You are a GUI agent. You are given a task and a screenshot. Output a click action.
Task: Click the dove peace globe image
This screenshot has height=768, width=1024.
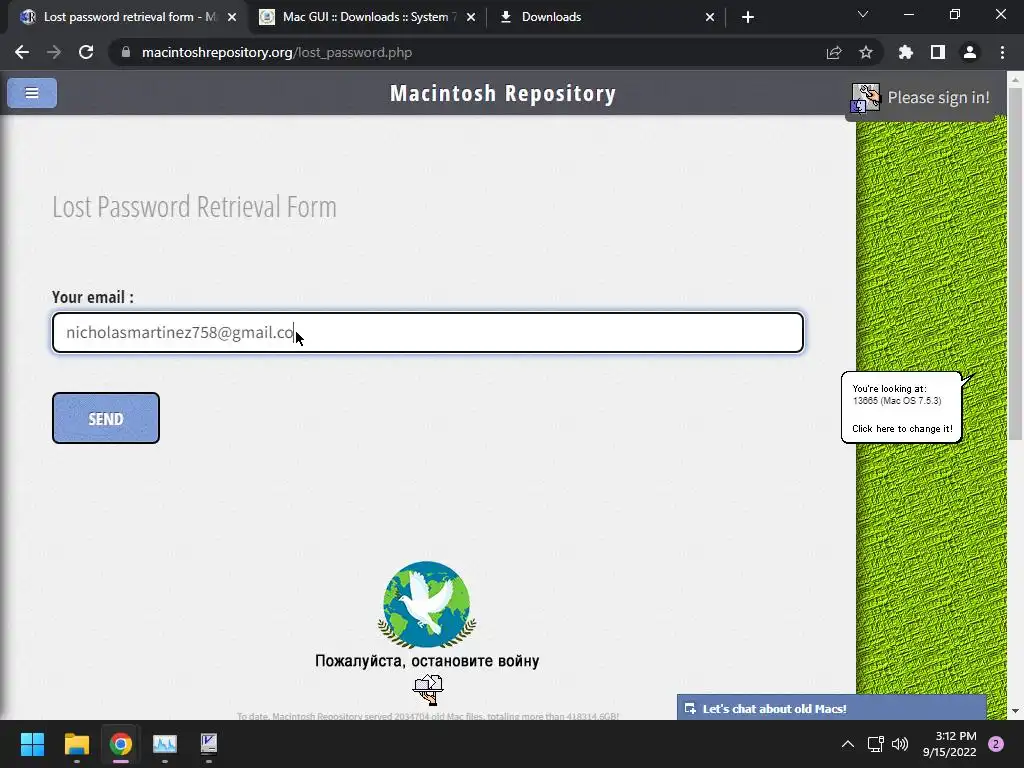(427, 604)
